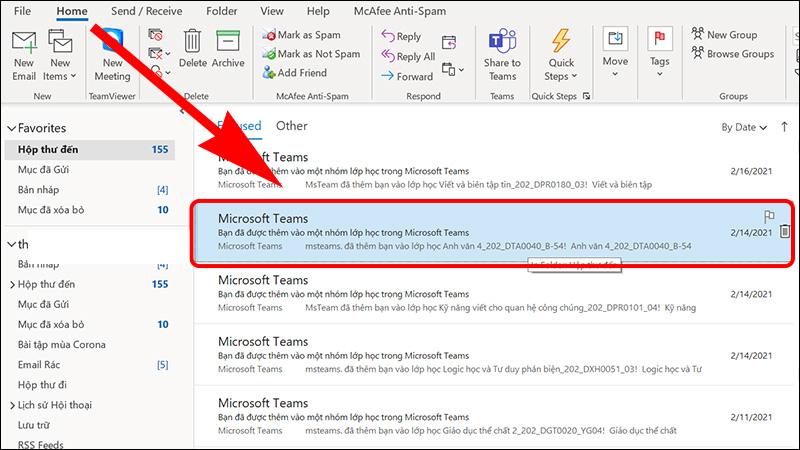This screenshot has height=450, width=800.
Task: Open the Email Rác folder
Action: click(90, 365)
